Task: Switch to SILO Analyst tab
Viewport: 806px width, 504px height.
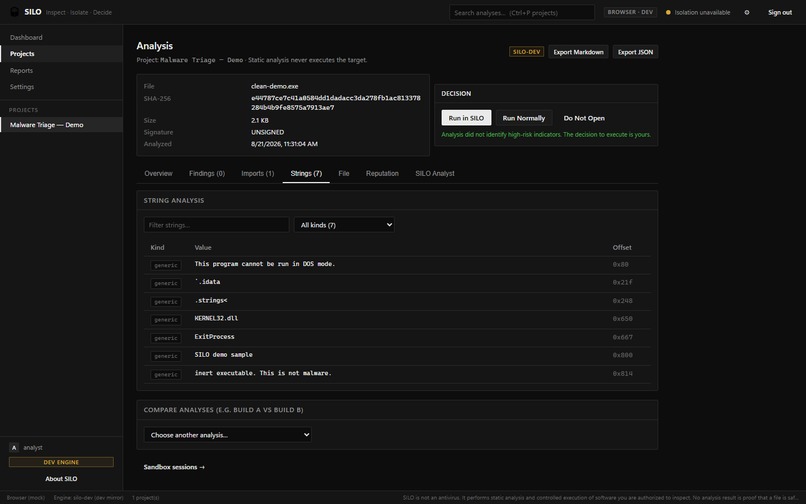Action: pos(435,173)
